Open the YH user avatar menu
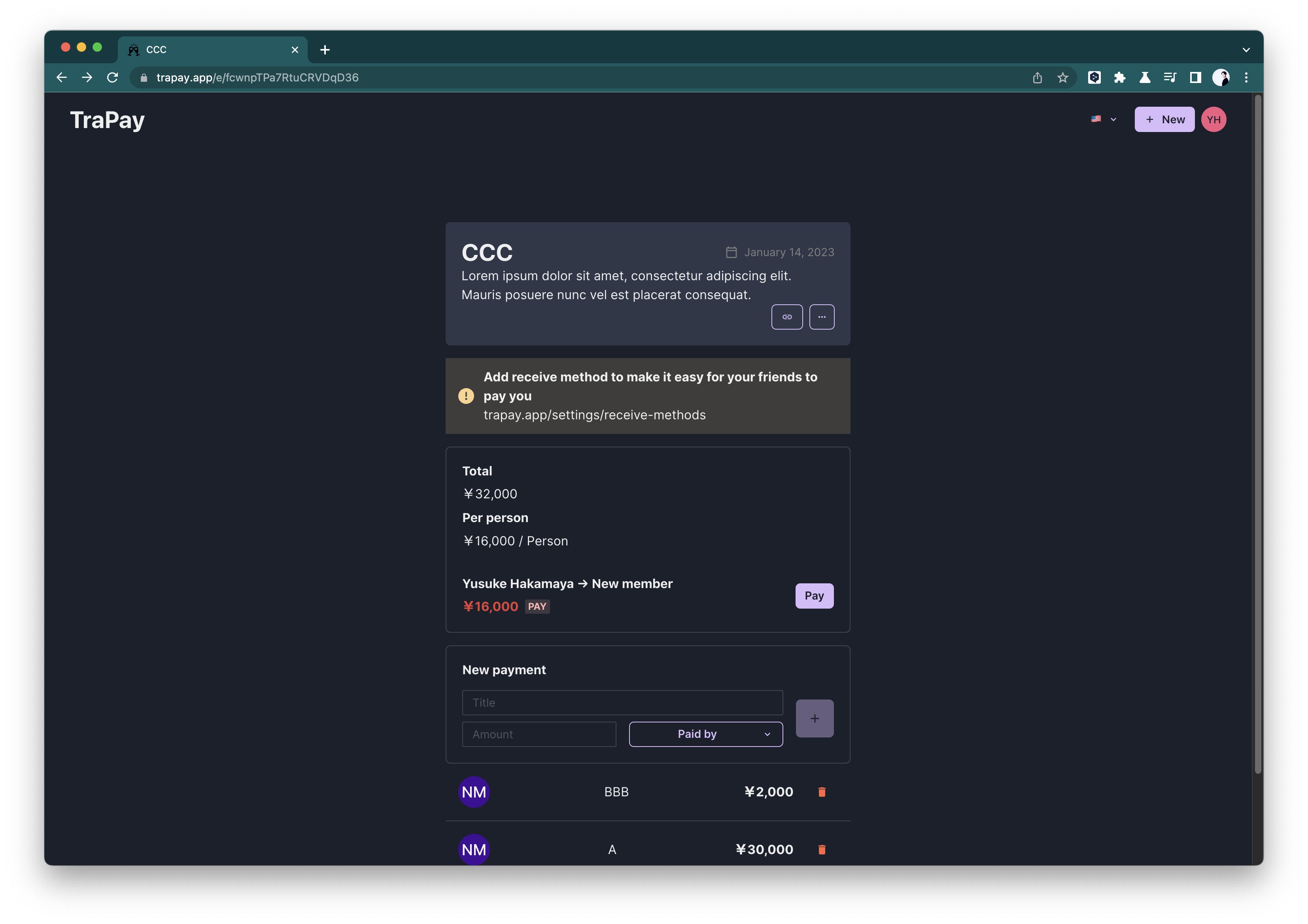 [x=1213, y=120]
